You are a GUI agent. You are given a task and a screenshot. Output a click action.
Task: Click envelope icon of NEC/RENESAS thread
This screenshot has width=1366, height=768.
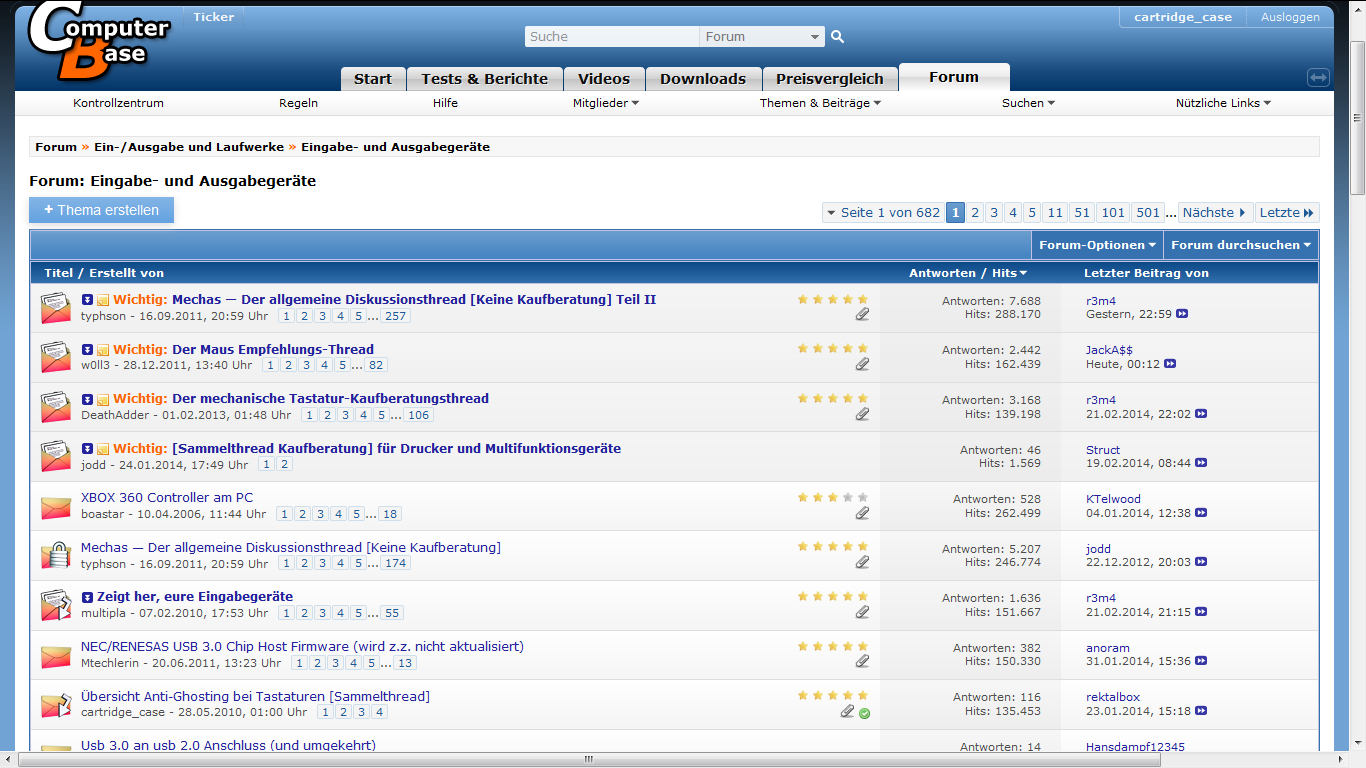(55, 656)
